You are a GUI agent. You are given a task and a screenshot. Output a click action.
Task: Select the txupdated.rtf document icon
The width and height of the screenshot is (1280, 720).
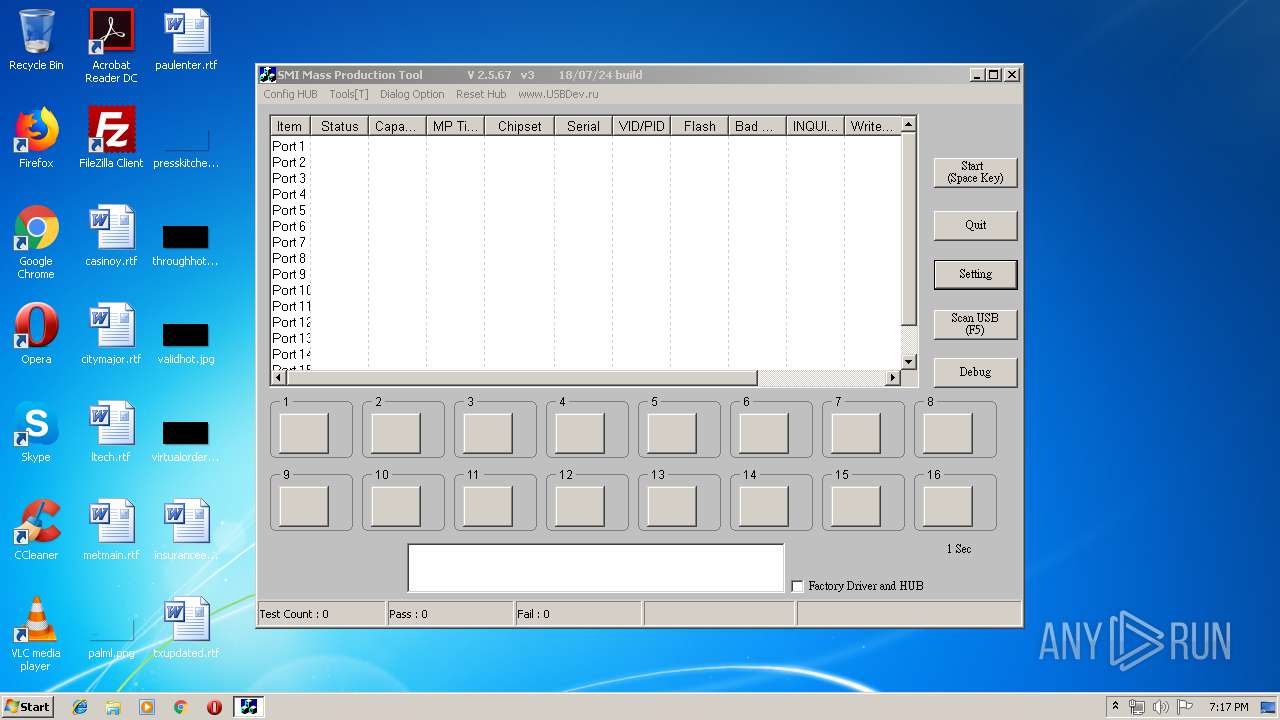186,628
